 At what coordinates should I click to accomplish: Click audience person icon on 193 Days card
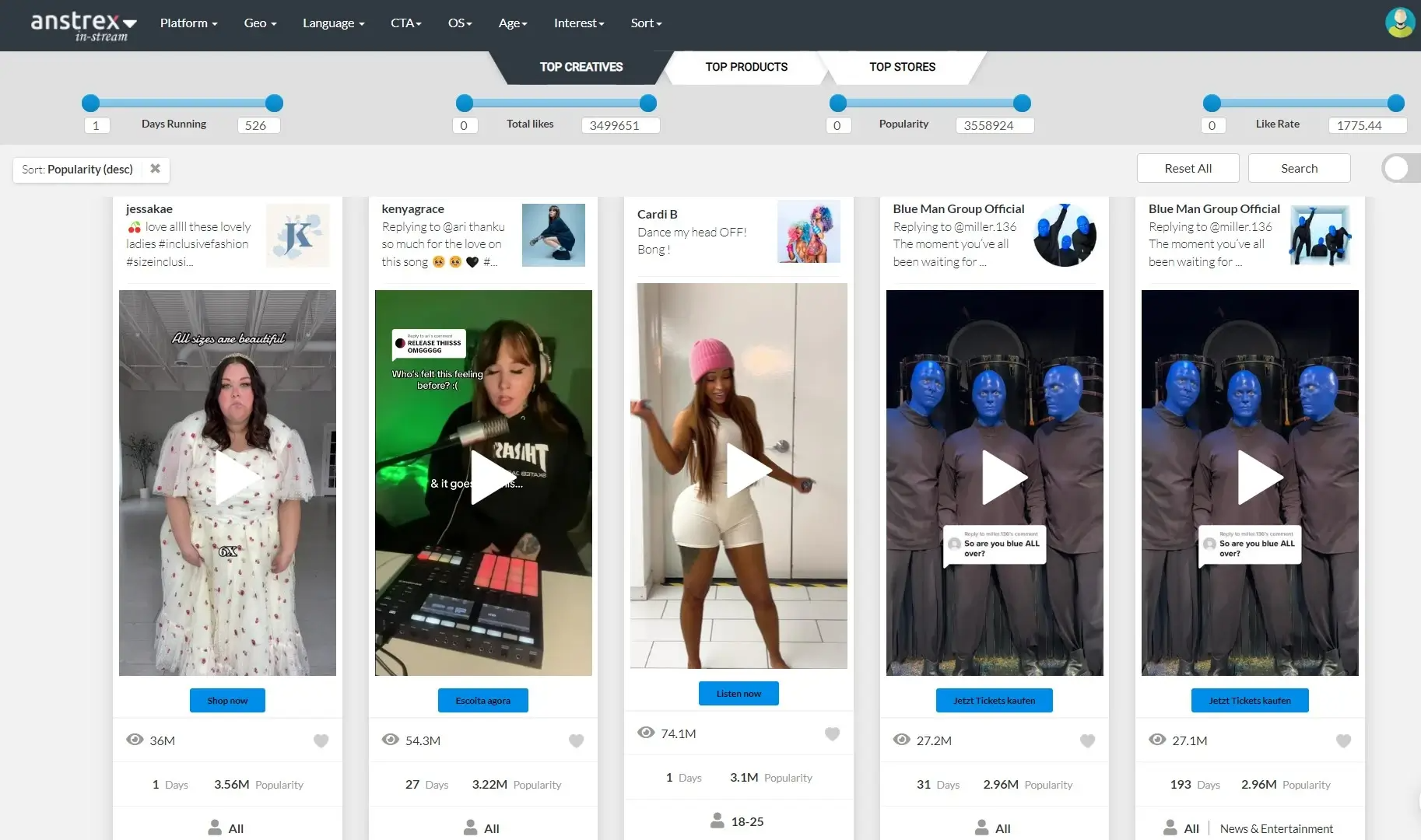(x=1170, y=828)
